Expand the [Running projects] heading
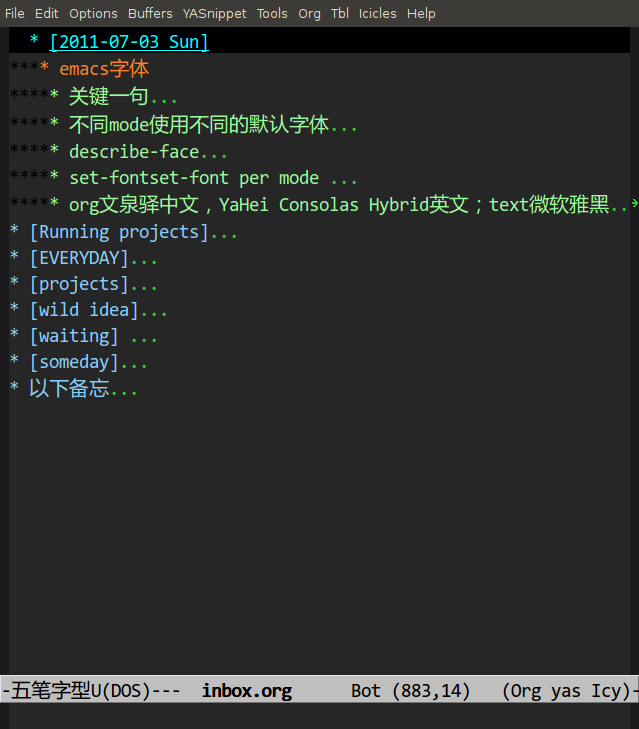 point(119,232)
